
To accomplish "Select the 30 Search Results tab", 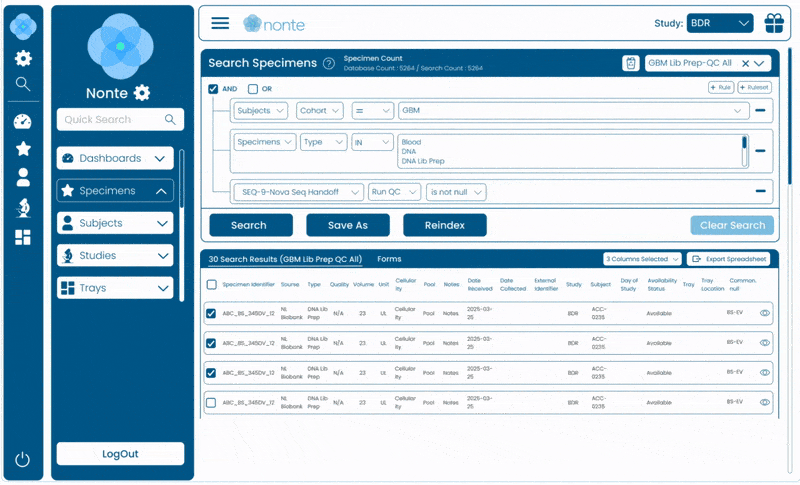I will (284, 259).
